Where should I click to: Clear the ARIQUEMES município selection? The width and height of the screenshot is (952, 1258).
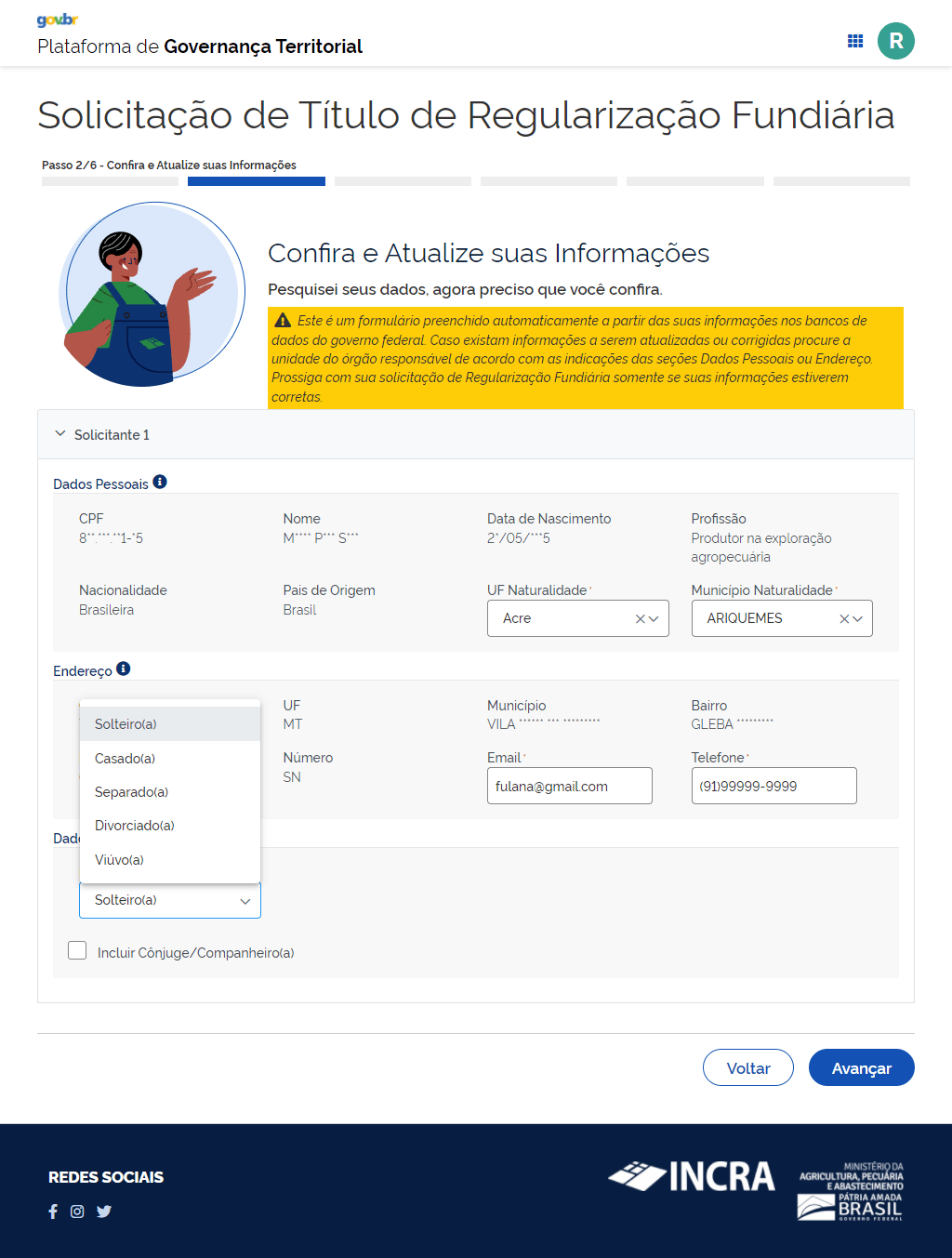(x=844, y=619)
